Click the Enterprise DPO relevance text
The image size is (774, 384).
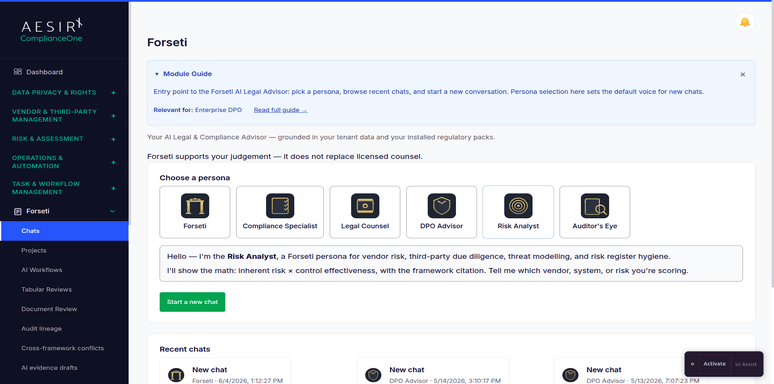(x=218, y=110)
